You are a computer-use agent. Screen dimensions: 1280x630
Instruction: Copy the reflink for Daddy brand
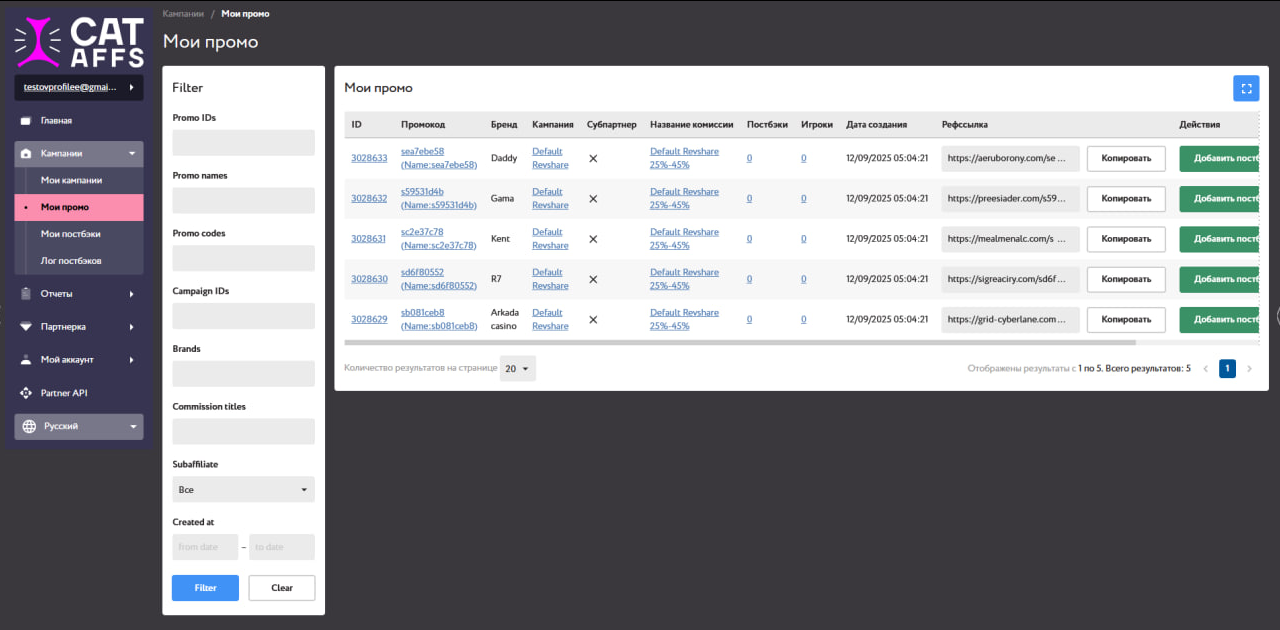[x=1125, y=158]
